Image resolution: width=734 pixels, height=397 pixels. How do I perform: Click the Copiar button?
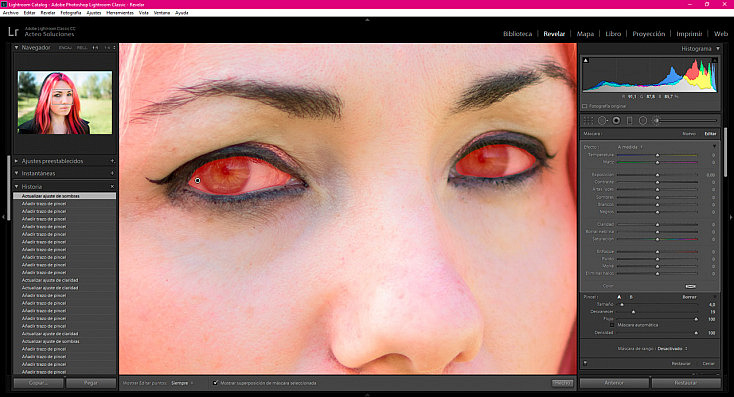click(38, 383)
